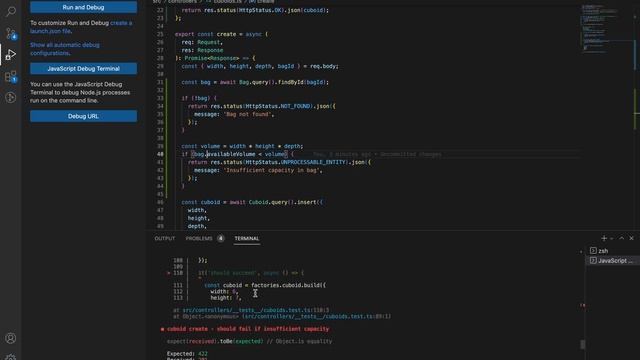Click 'Insufficient capacity in bag' string
Image resolution: width=640 pixels, height=360 pixels.
tap(273, 170)
